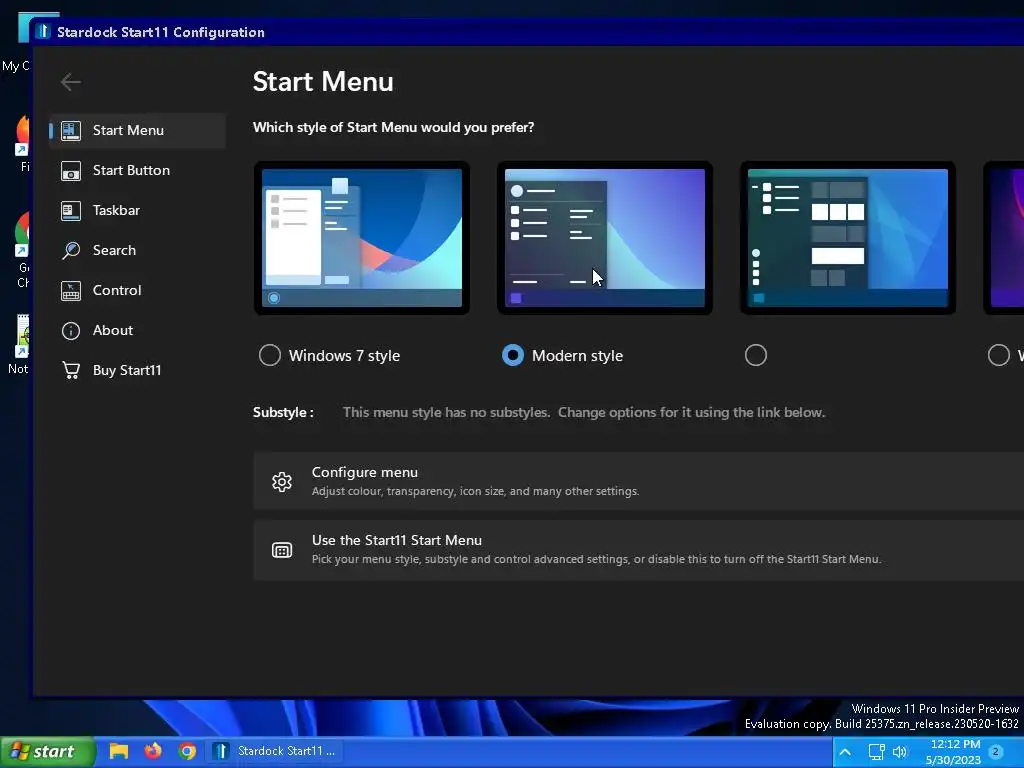This screenshot has width=1024, height=768.
Task: Select the Modern style radio button
Action: 513,355
